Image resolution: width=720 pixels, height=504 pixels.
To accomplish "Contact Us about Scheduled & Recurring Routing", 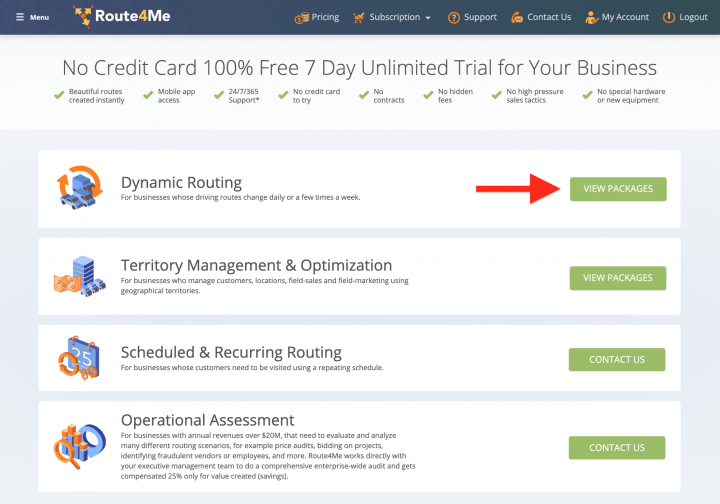I will point(617,359).
